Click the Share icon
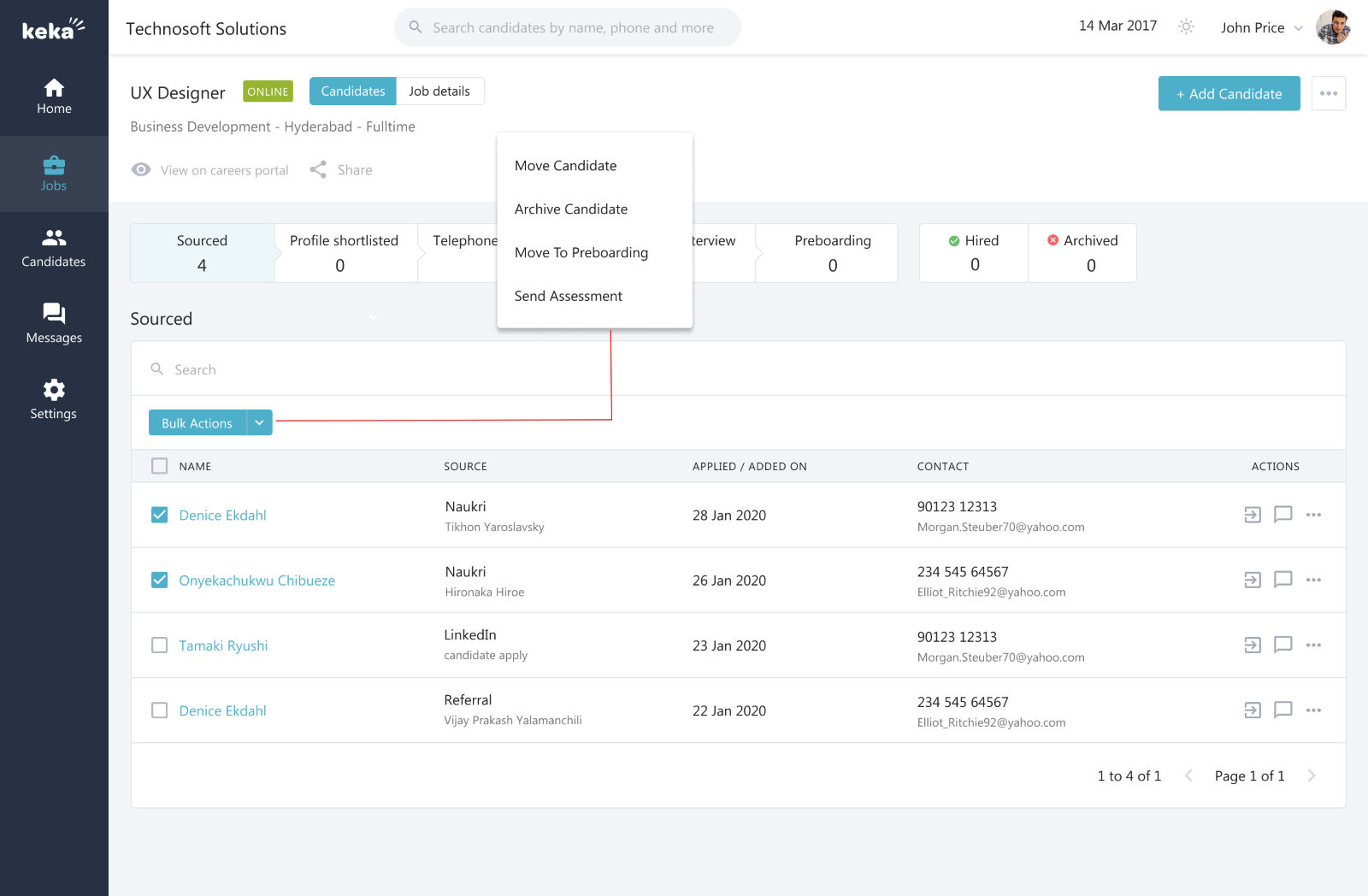Image resolution: width=1368 pixels, height=896 pixels. tap(318, 170)
